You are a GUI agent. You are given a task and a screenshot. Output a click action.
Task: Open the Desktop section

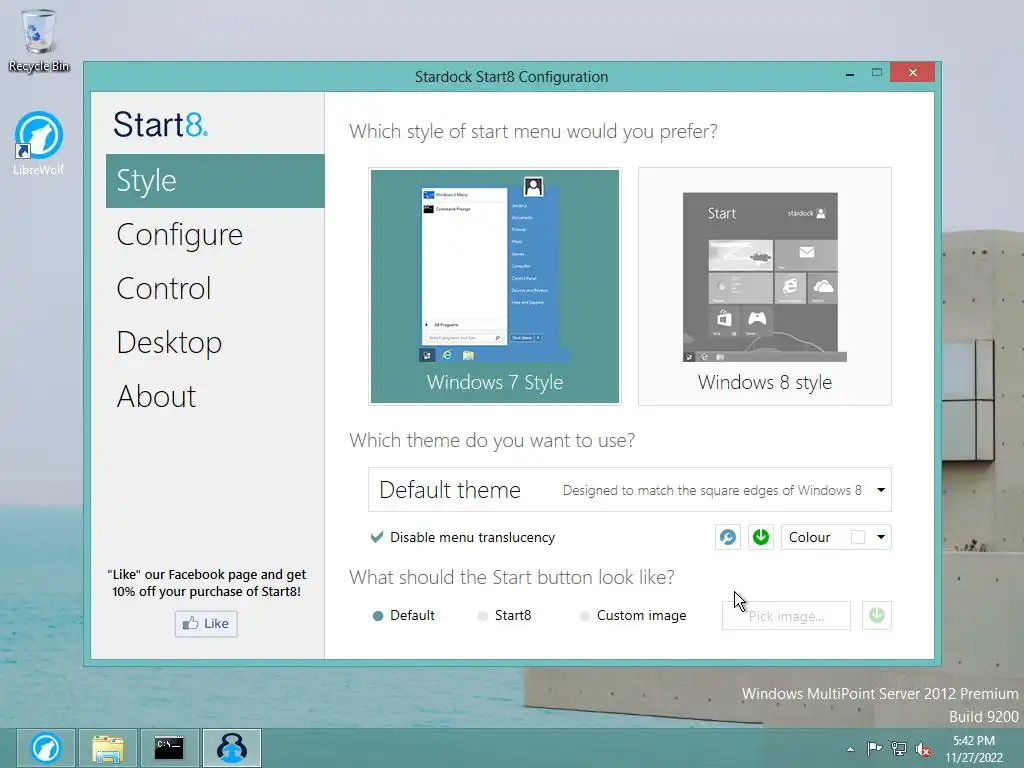point(169,342)
